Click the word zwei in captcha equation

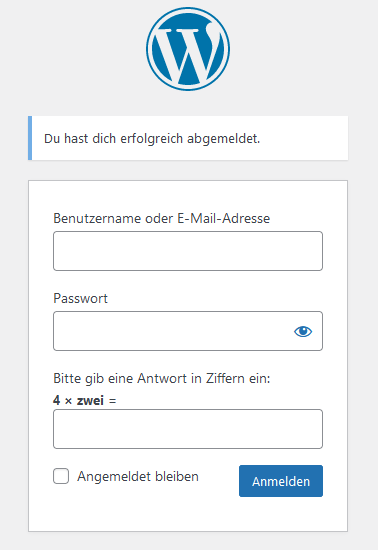click(90, 400)
